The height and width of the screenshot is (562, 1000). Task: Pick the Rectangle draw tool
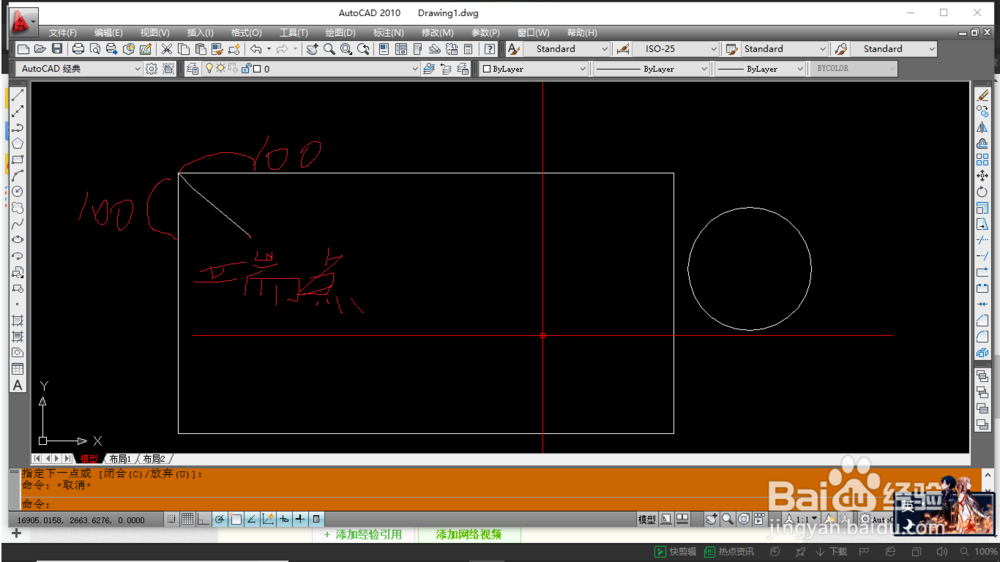18,159
